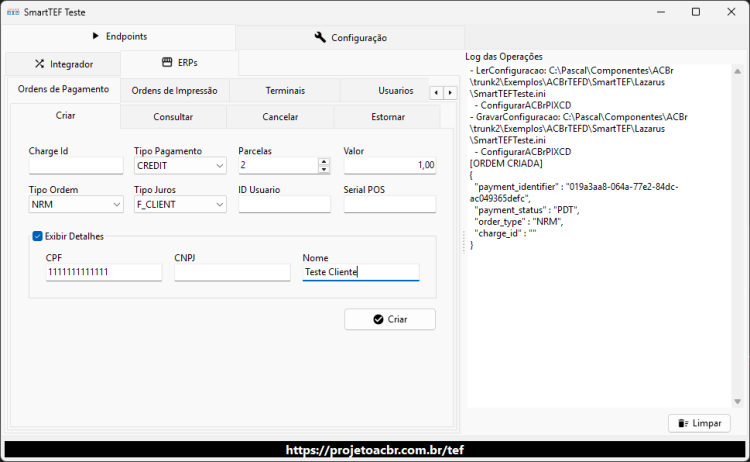This screenshot has width=750, height=462.
Task: Select the Estornar sub-tab
Action: [x=387, y=117]
